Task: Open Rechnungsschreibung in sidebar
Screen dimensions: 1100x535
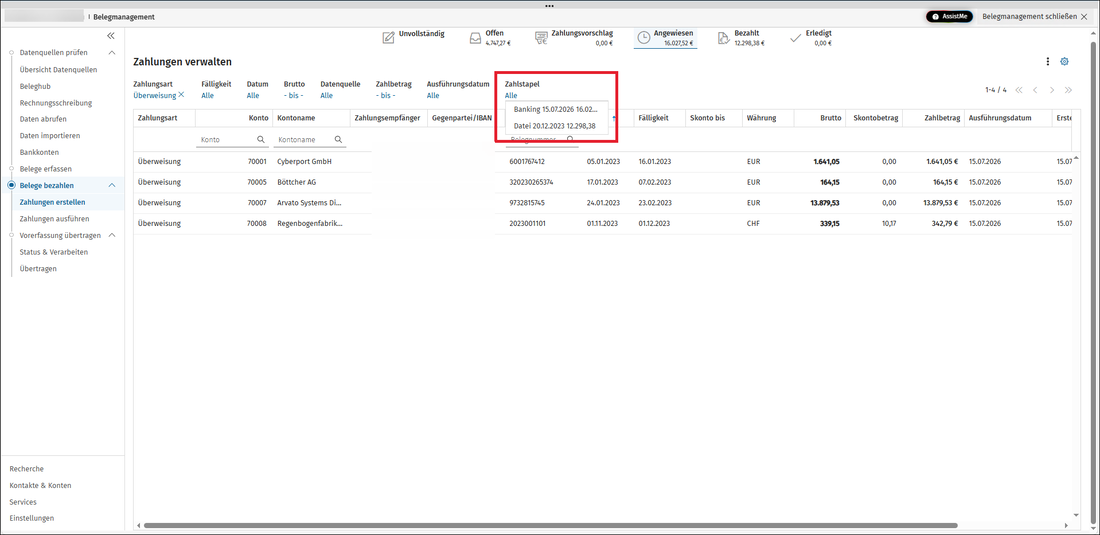Action: click(x=55, y=102)
